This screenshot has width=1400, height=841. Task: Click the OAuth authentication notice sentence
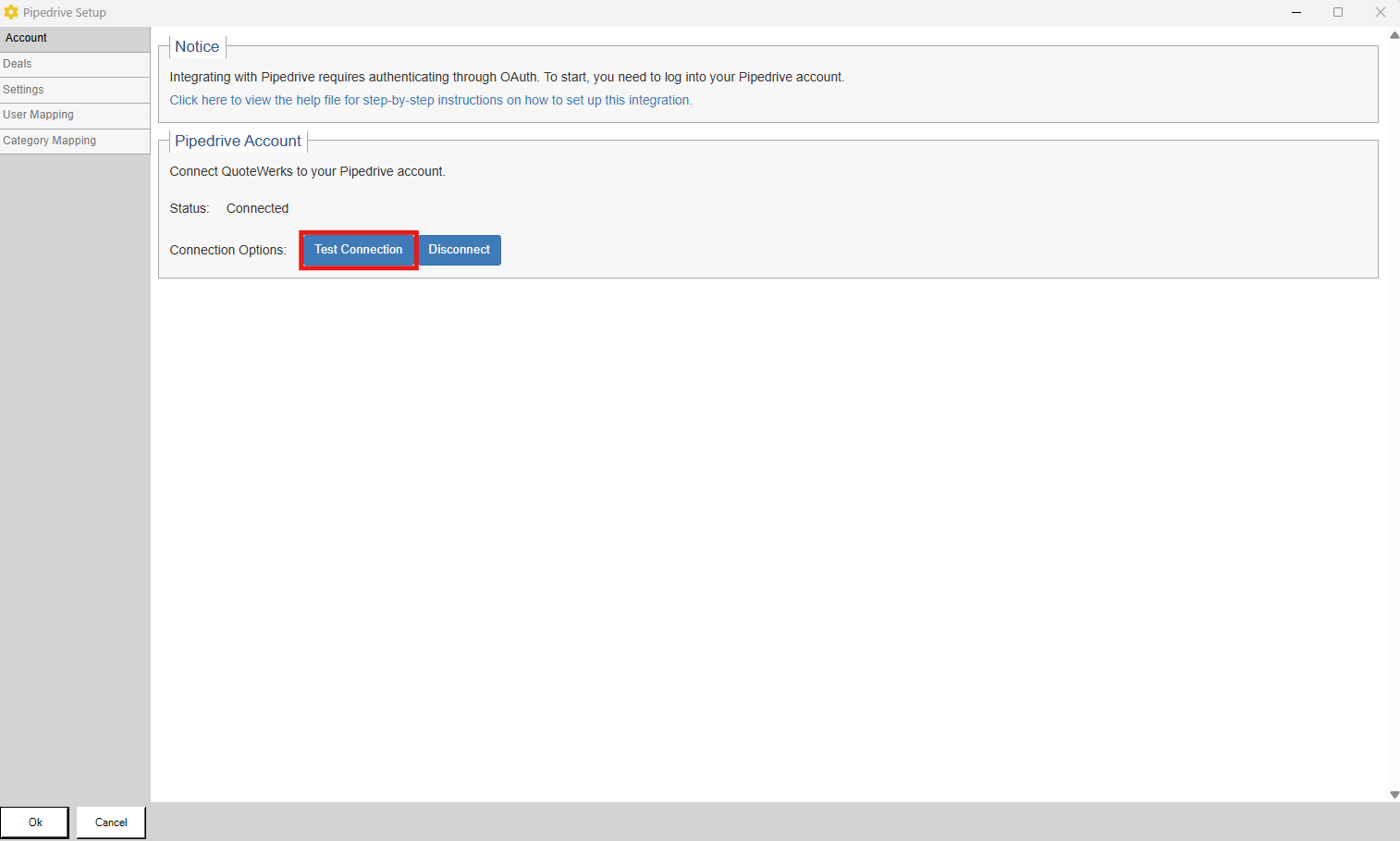coord(507,77)
